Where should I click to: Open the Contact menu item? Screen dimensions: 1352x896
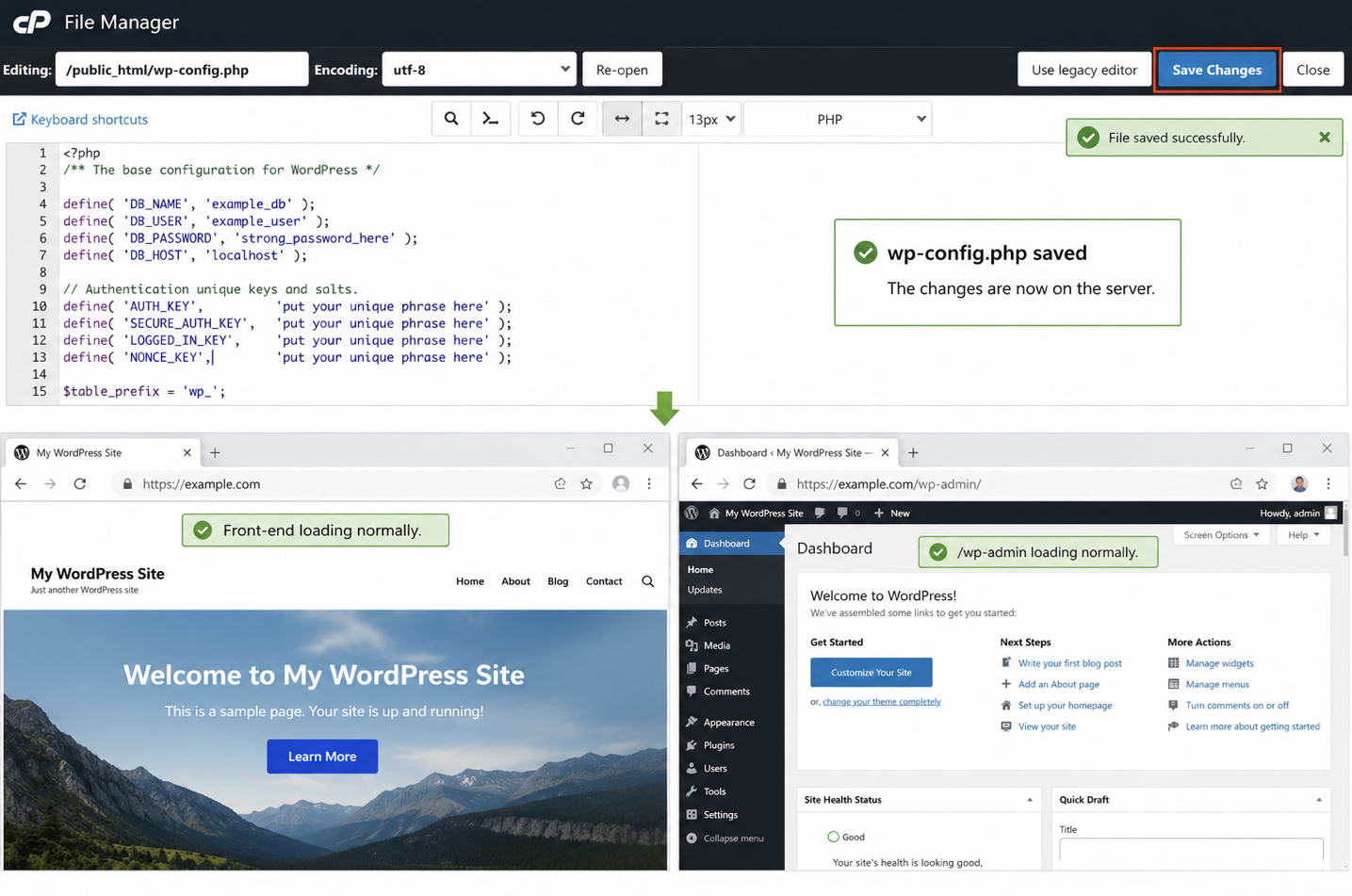(x=604, y=581)
